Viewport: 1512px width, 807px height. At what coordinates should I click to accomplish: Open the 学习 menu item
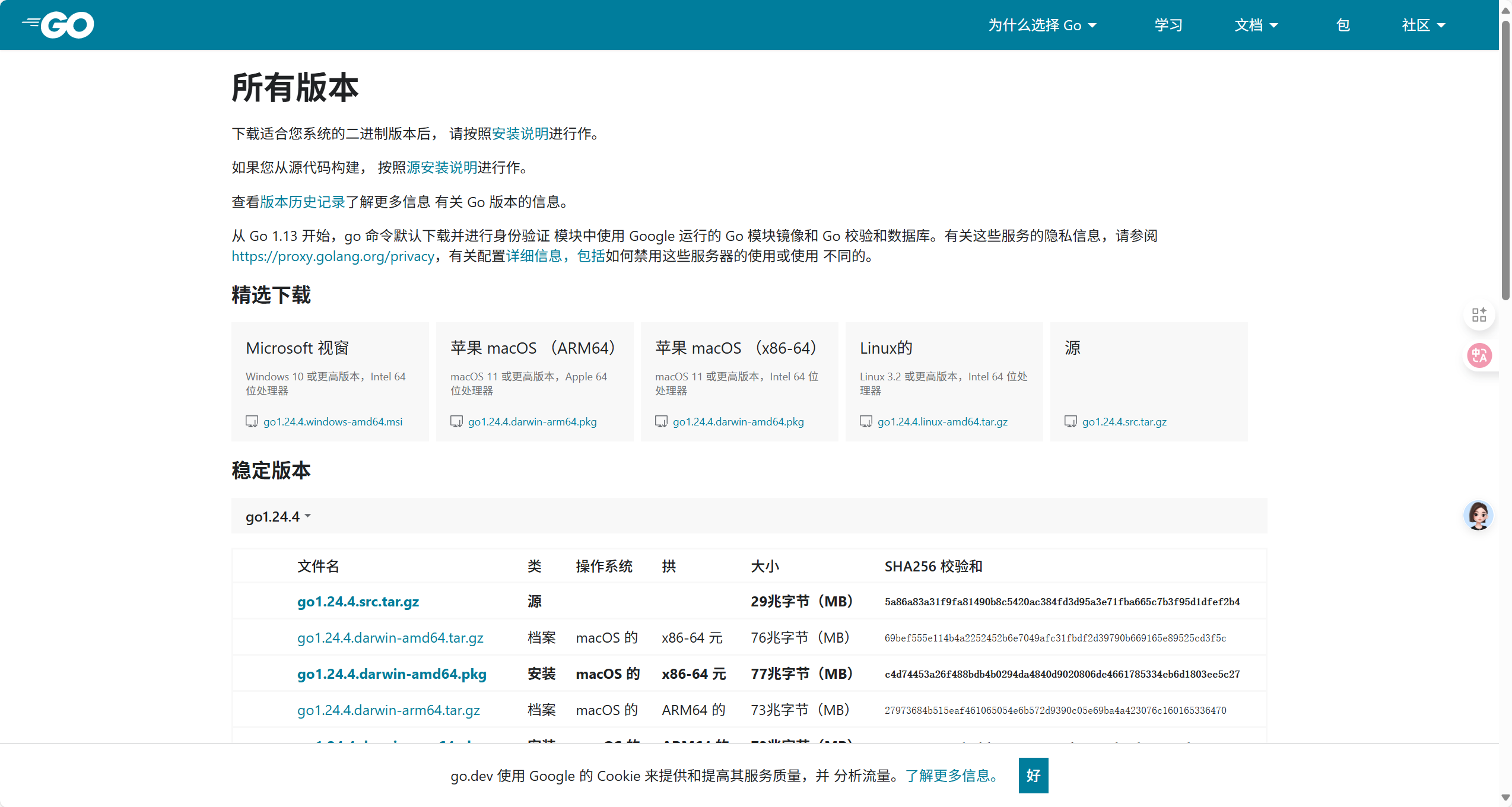point(1168,26)
